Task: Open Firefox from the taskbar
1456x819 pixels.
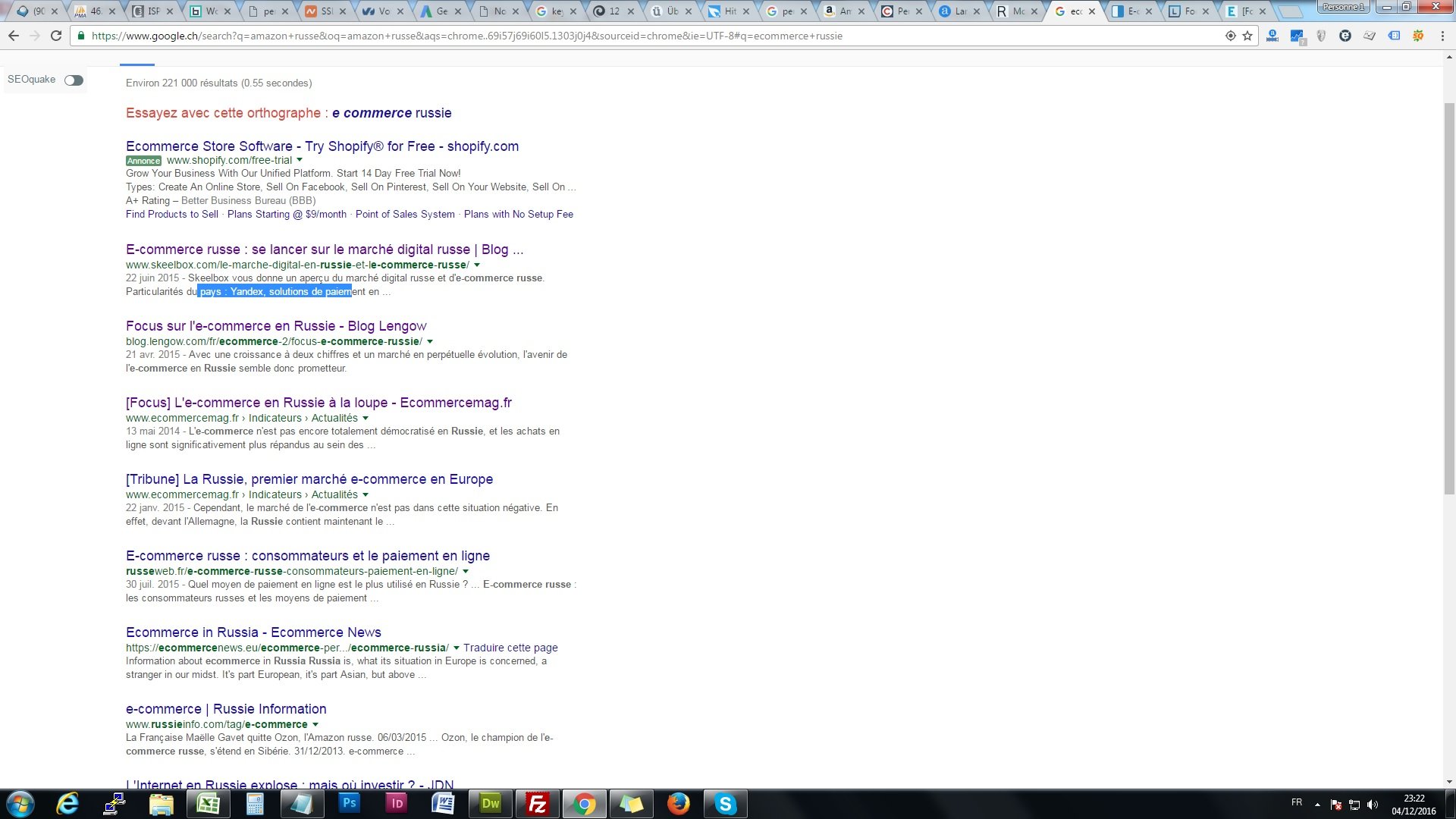Action: (x=678, y=804)
